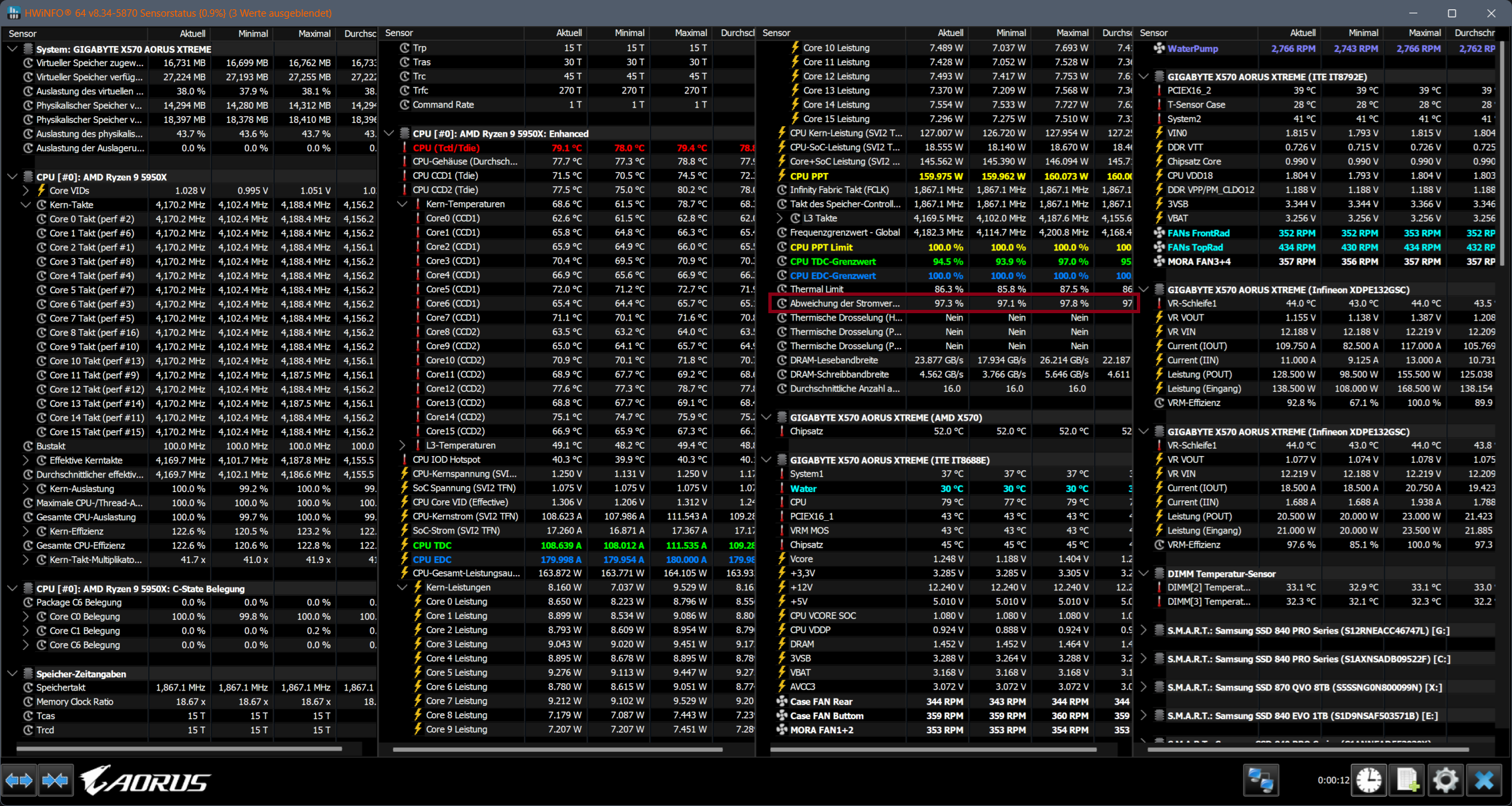The image size is (1512, 806).
Task: Start logging with the sheet-plus icon
Action: point(1407,780)
